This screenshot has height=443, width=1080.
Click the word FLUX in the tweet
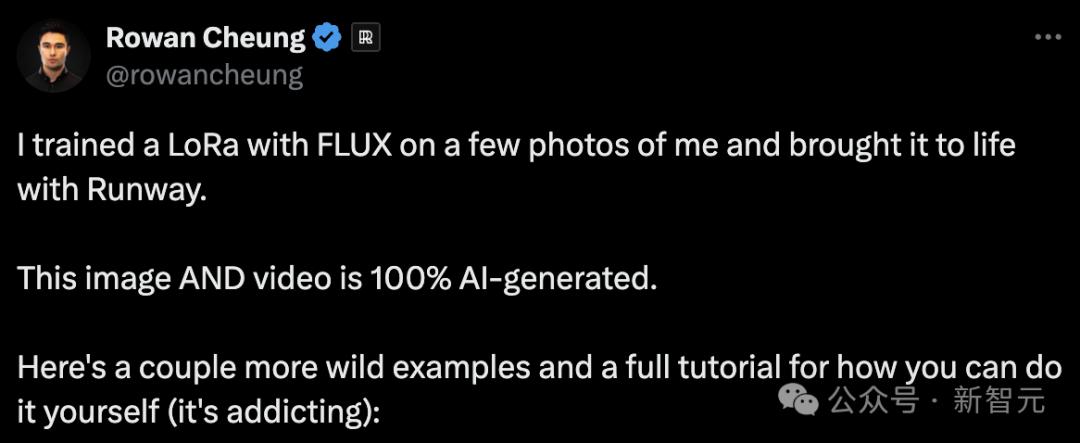pos(348,146)
